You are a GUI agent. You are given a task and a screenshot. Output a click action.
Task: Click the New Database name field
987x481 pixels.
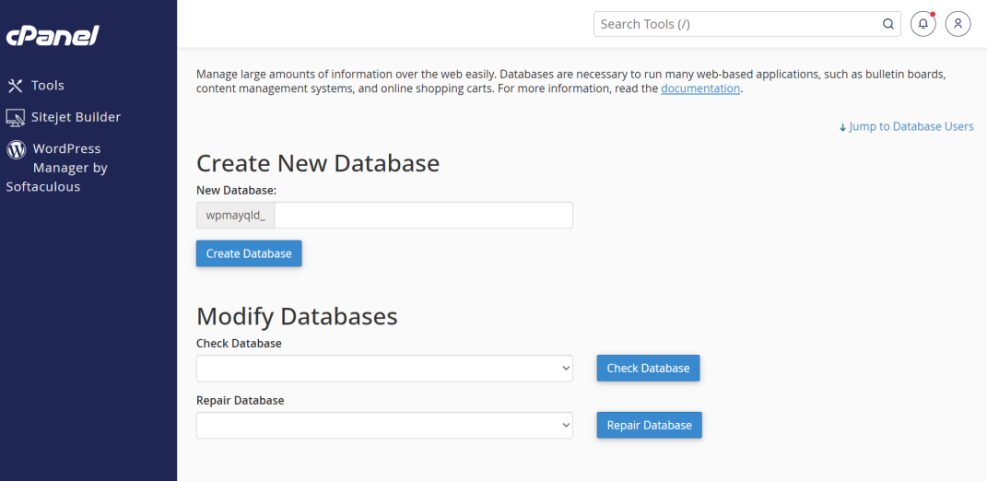coord(424,215)
